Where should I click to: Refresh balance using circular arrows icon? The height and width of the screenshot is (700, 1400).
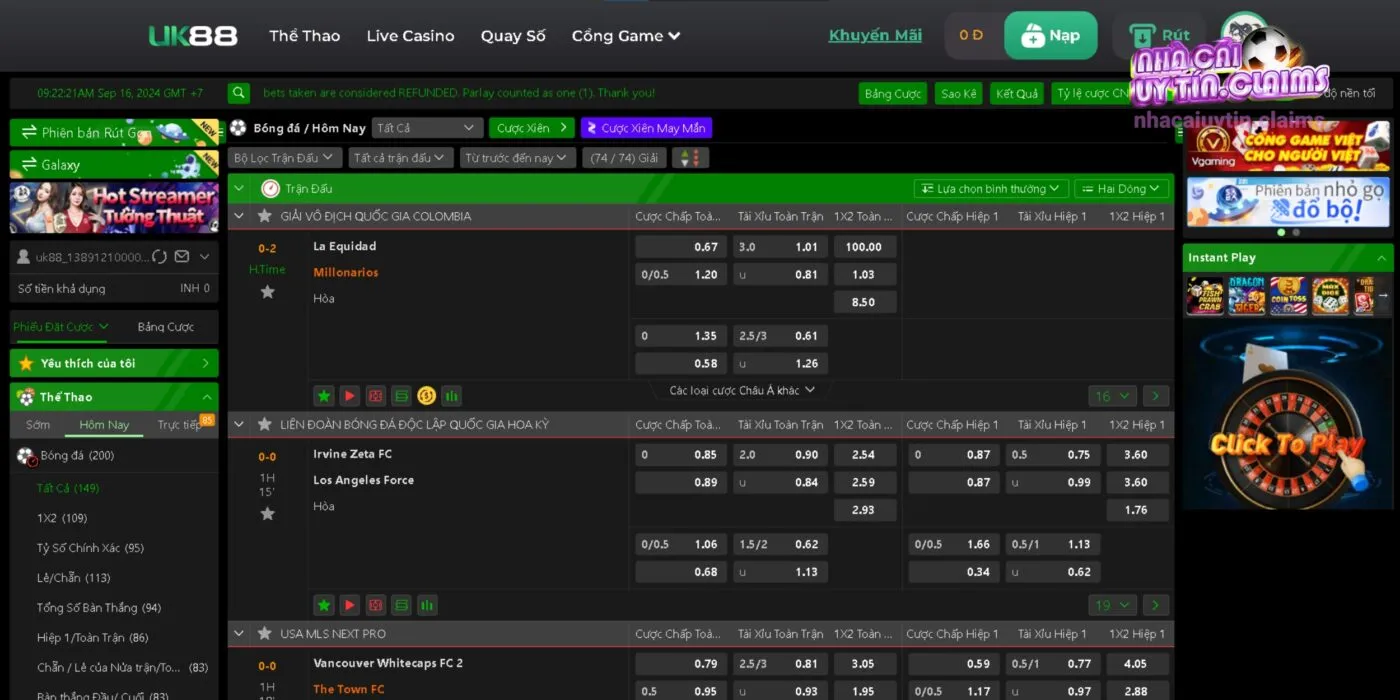(x=159, y=257)
